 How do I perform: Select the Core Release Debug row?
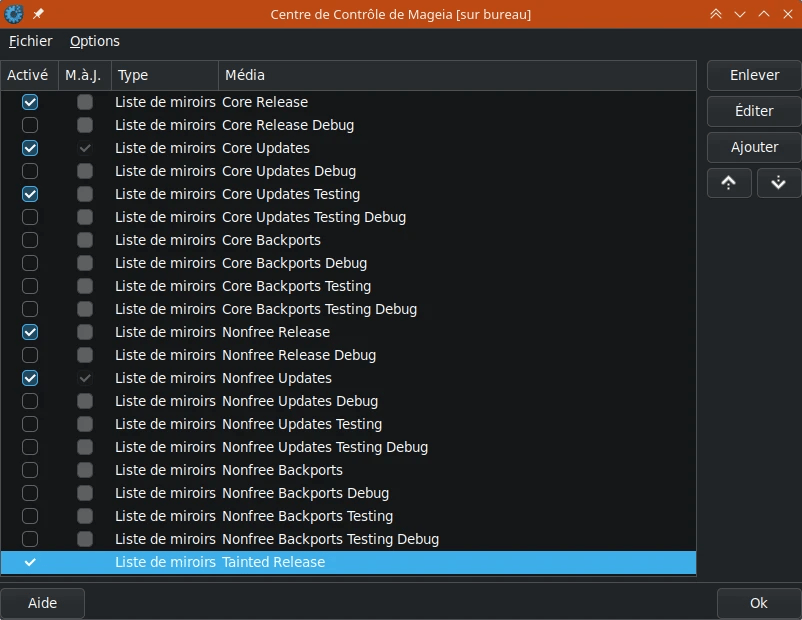(348, 125)
